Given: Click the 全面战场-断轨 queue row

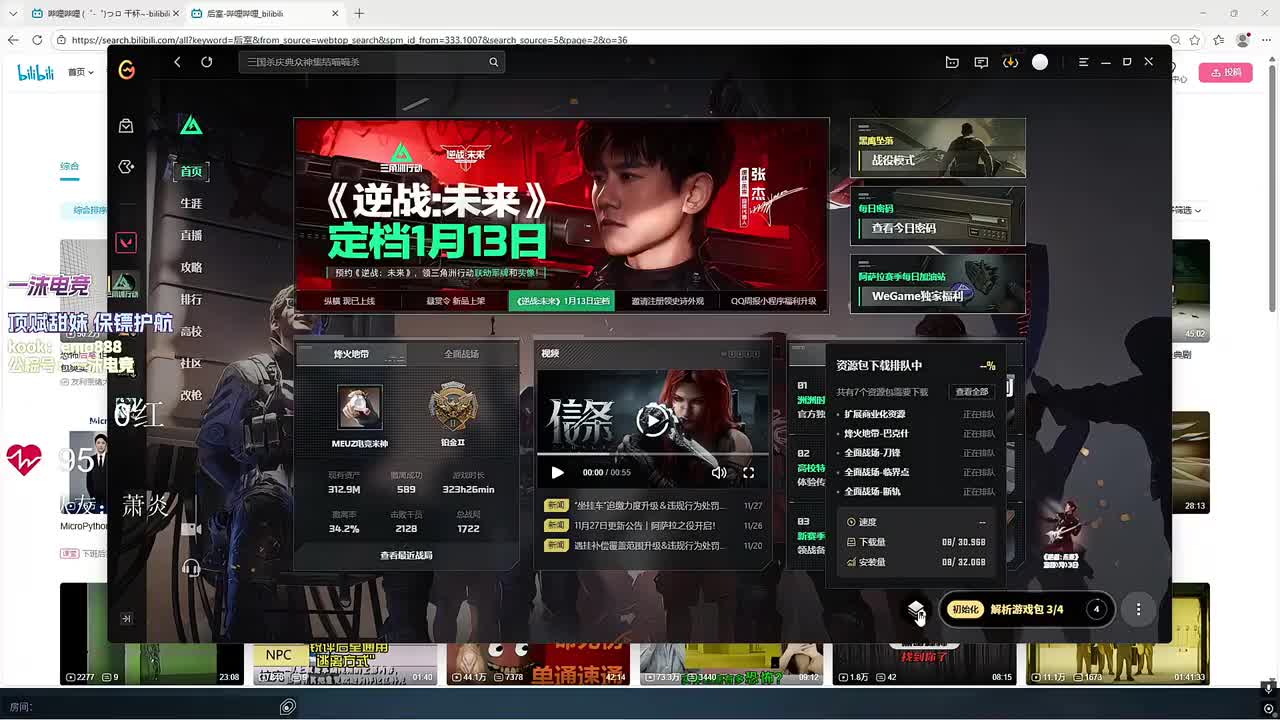Looking at the screenshot, I should coord(916,492).
